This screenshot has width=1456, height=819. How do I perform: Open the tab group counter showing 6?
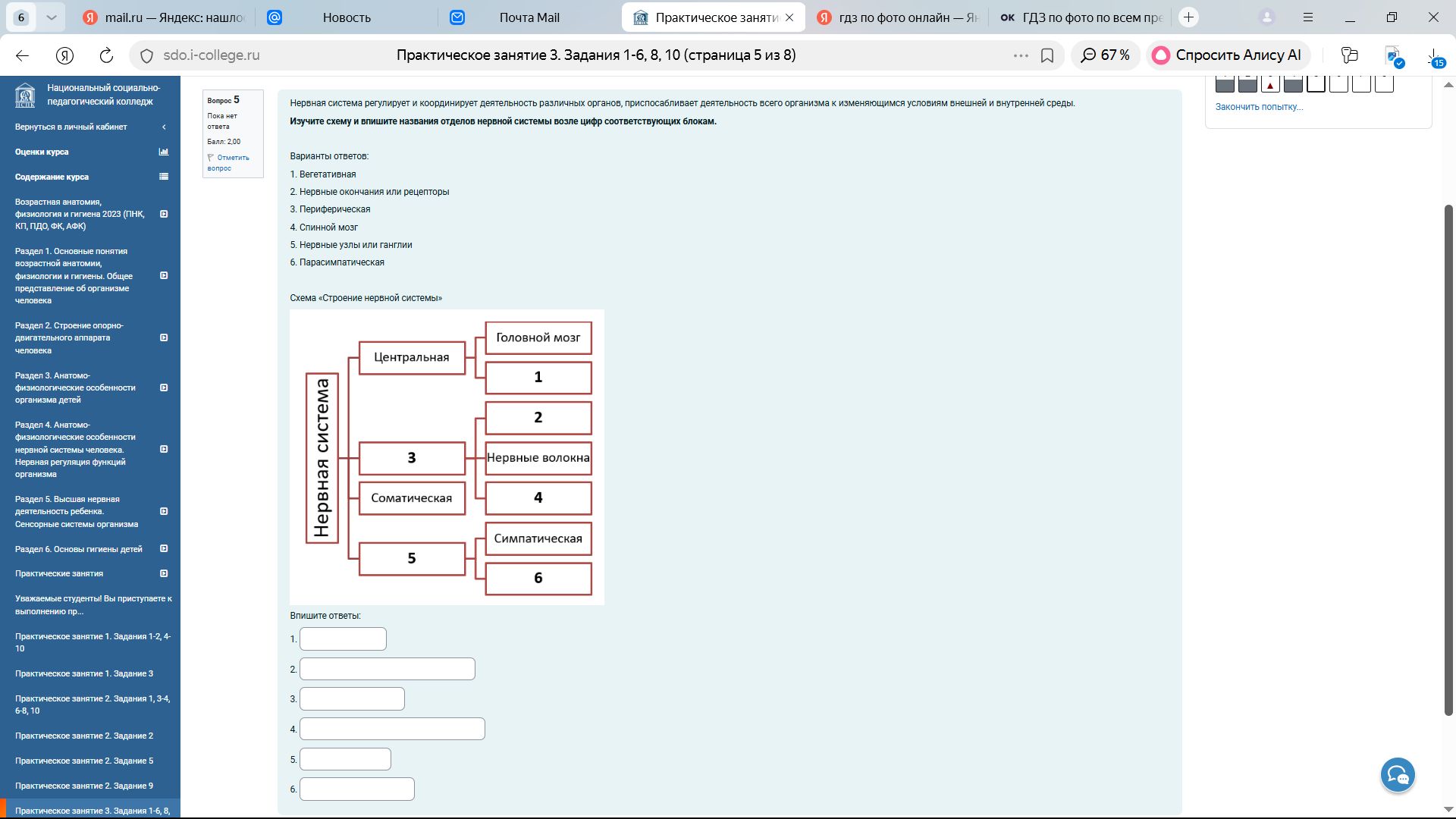(x=21, y=17)
